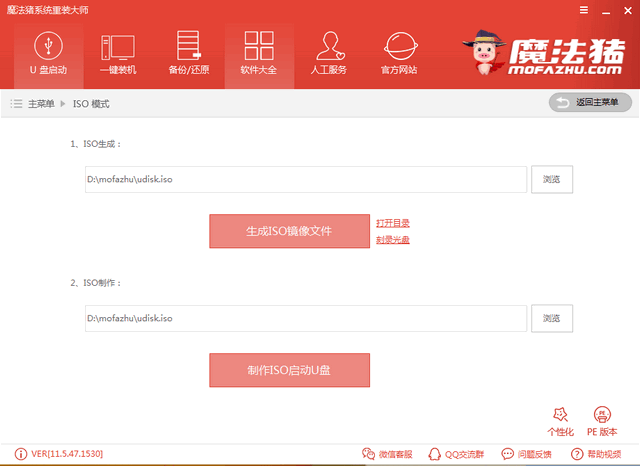This screenshot has height=466, width=640.
Task: Choose the PE 版本 icon
Action: pyautogui.click(x=602, y=421)
